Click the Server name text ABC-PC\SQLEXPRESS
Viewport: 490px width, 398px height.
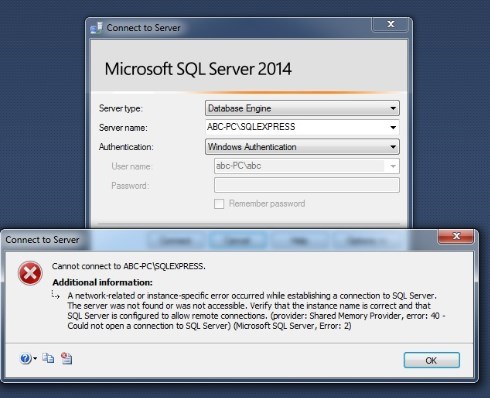[x=251, y=127]
